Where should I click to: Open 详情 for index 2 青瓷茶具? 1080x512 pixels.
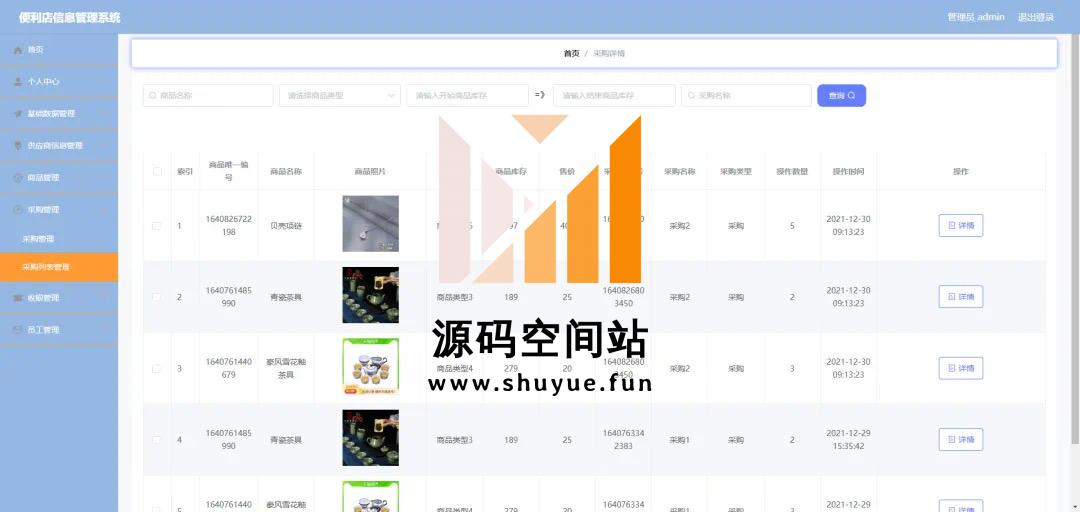(x=960, y=297)
